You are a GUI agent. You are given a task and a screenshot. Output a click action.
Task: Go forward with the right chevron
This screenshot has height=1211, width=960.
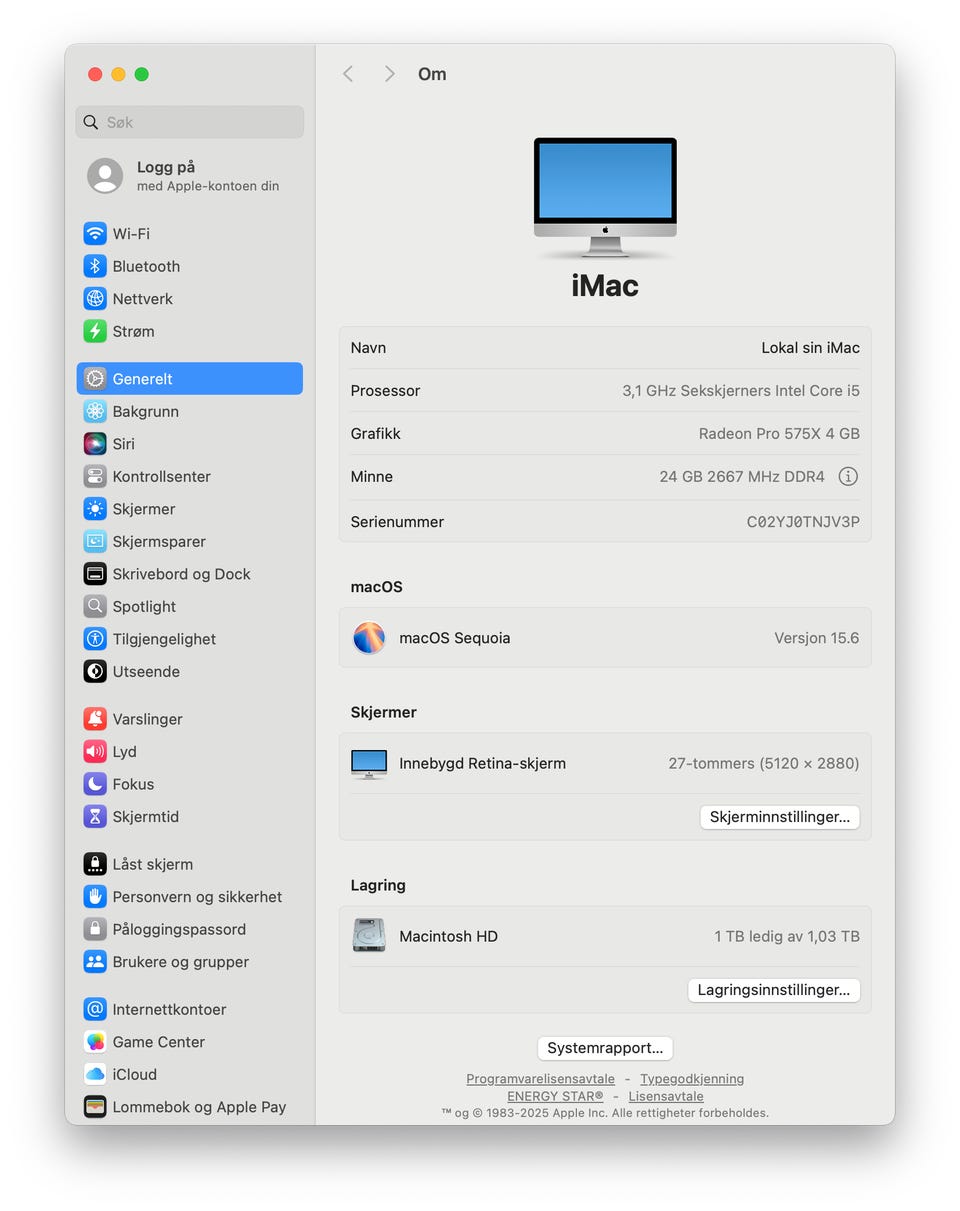point(389,74)
